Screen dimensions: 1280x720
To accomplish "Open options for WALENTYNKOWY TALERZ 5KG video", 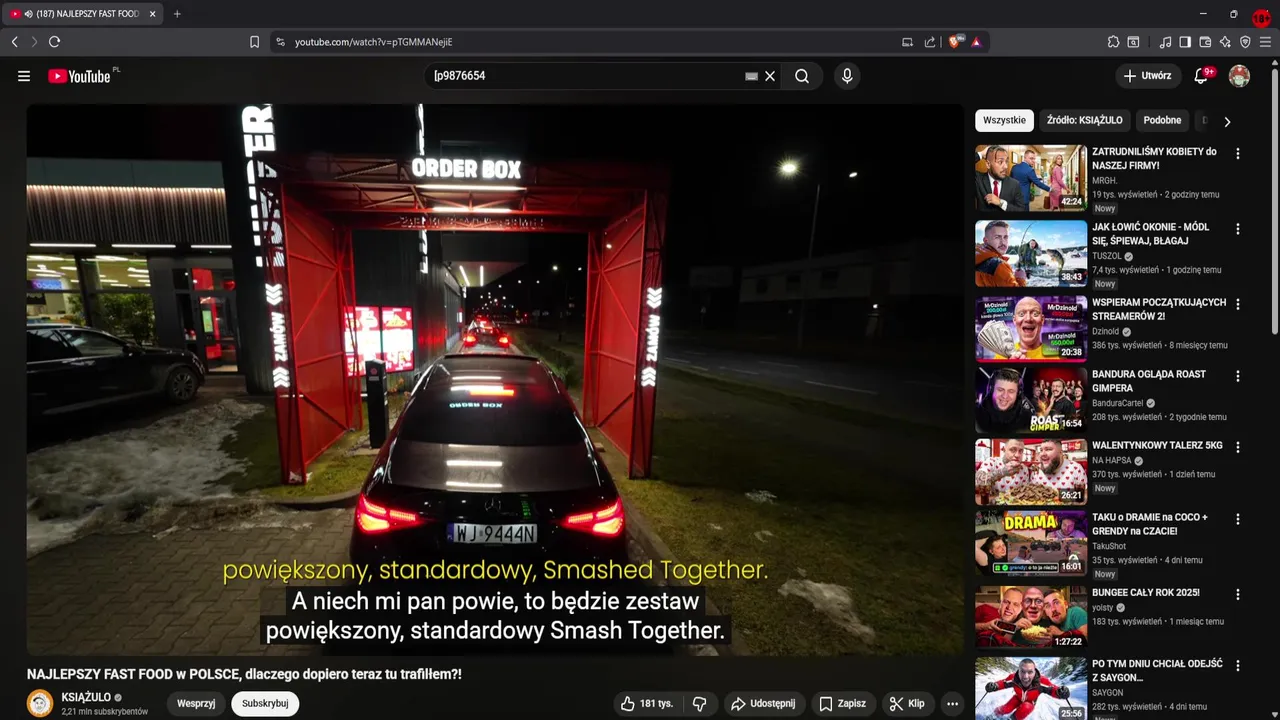I will 1238,447.
